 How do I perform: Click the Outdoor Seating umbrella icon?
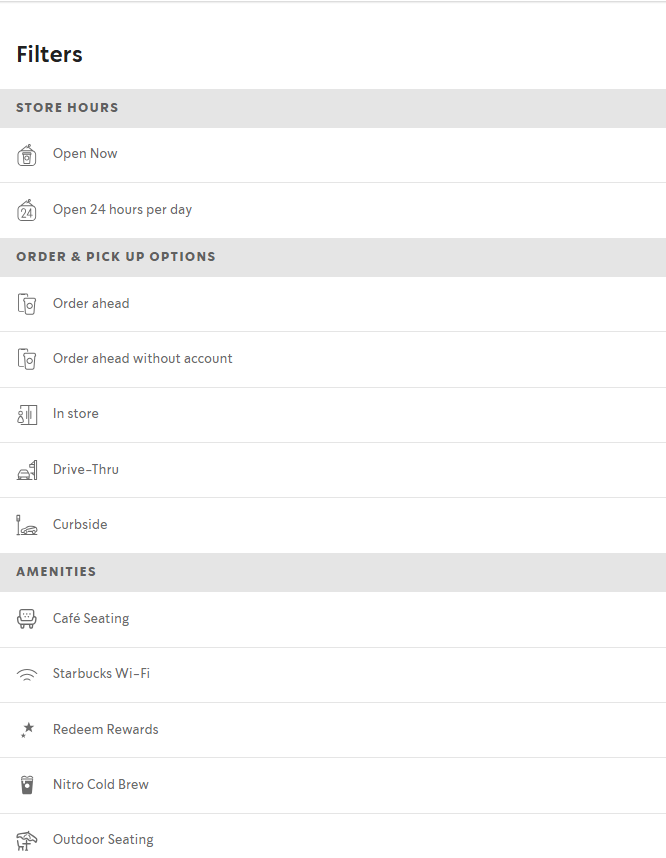coord(27,840)
